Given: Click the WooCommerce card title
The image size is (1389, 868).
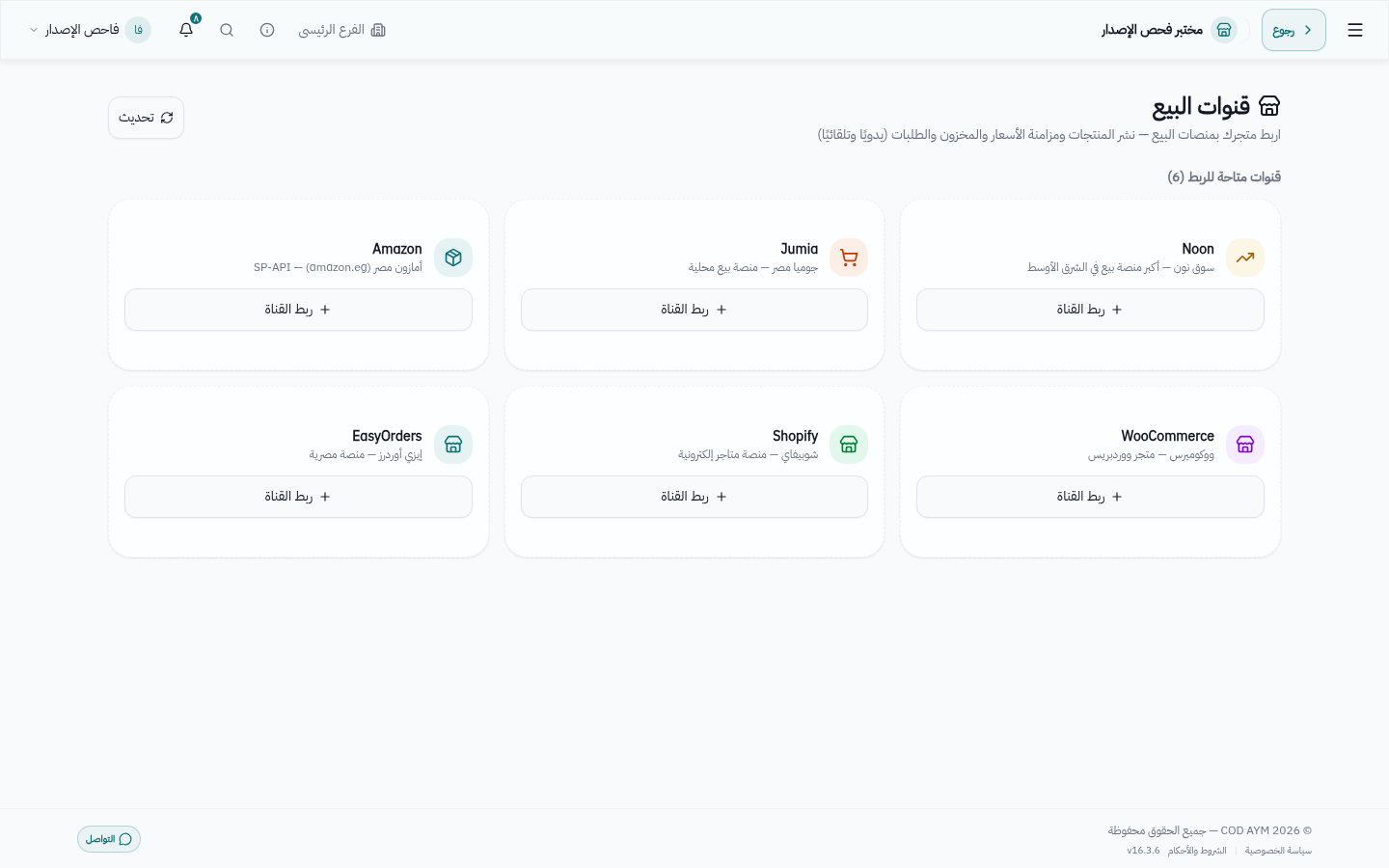Looking at the screenshot, I should (x=1167, y=436).
